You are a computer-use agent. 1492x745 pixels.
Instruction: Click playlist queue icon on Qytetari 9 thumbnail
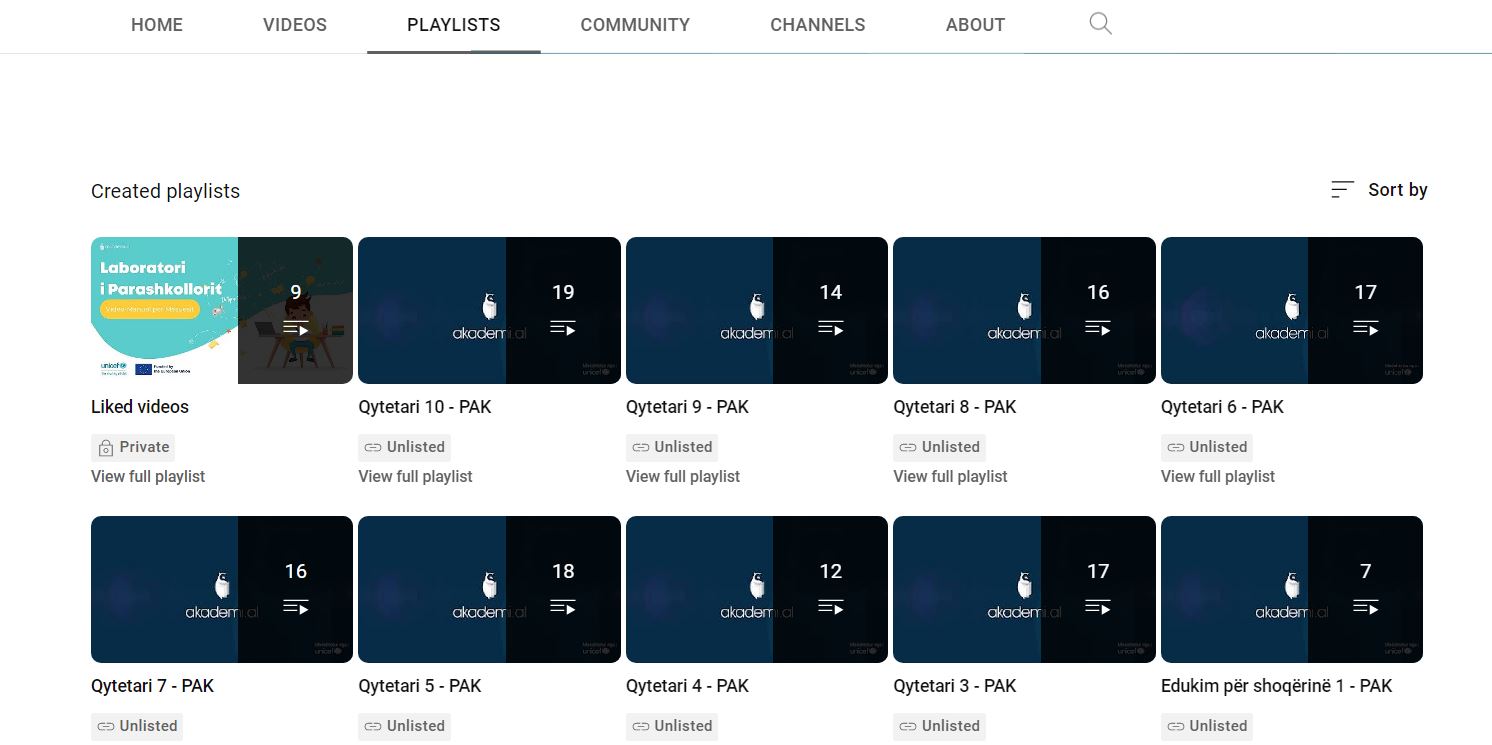pyautogui.click(x=830, y=328)
